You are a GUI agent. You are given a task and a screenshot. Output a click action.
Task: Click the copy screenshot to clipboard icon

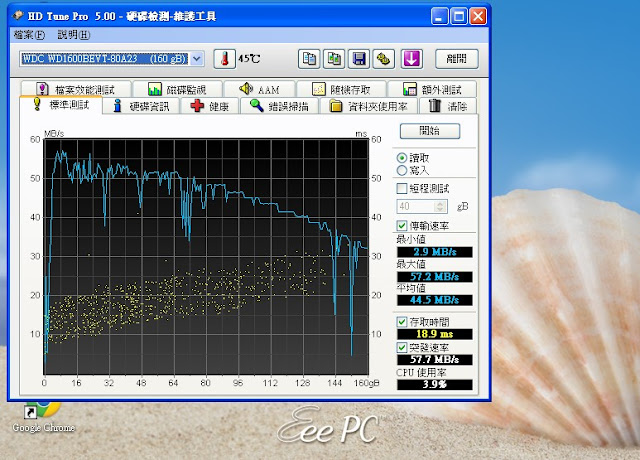[x=335, y=58]
